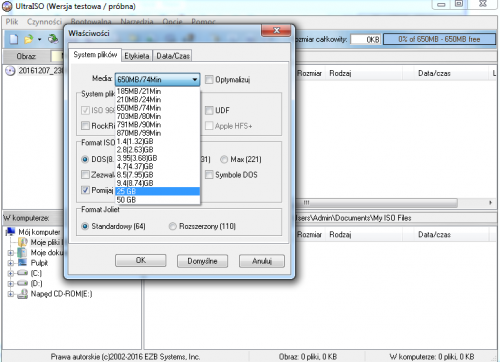This screenshot has height=362, width=500.
Task: Select the Mój komputer computer icon
Action: (11, 232)
